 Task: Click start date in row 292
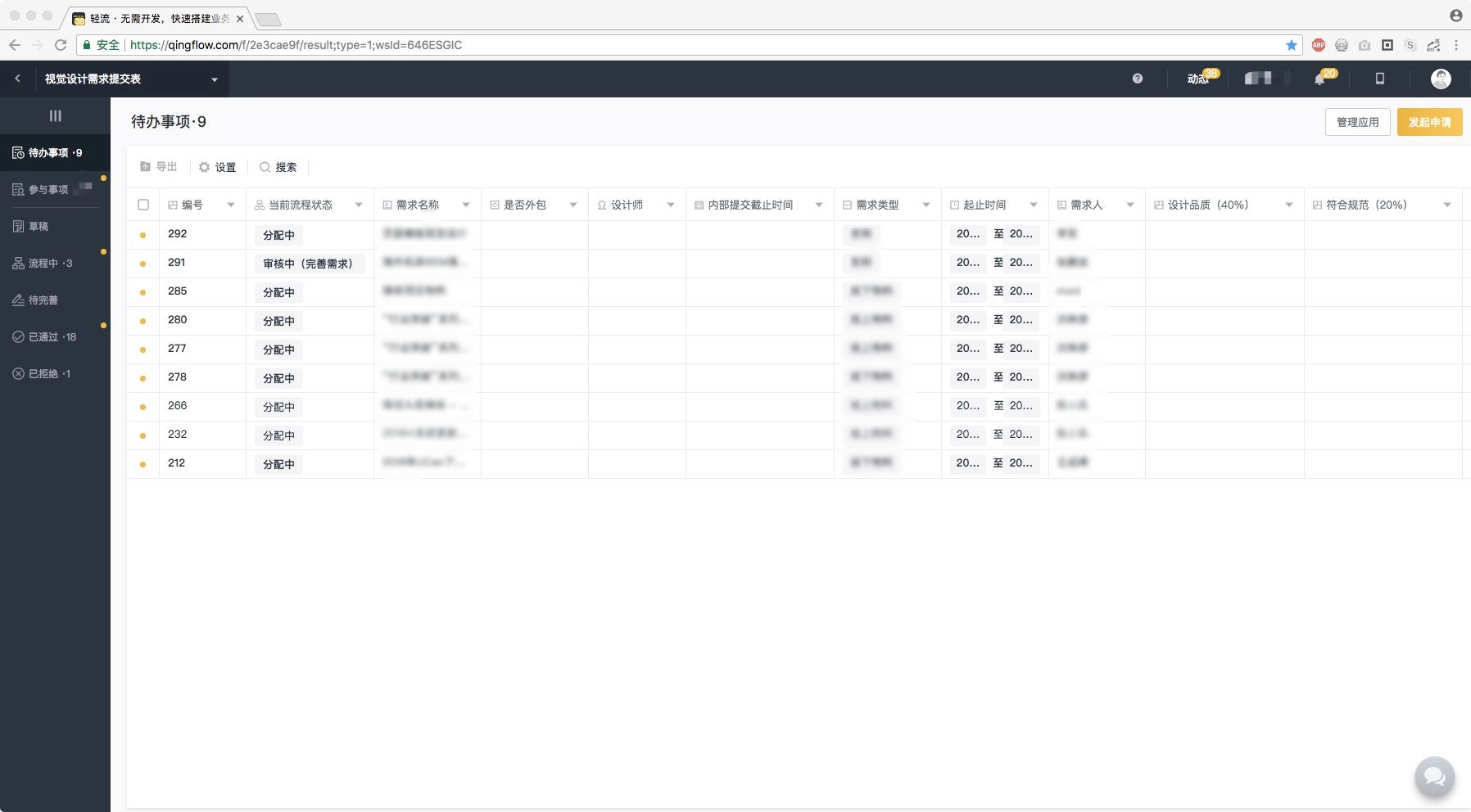(x=968, y=234)
